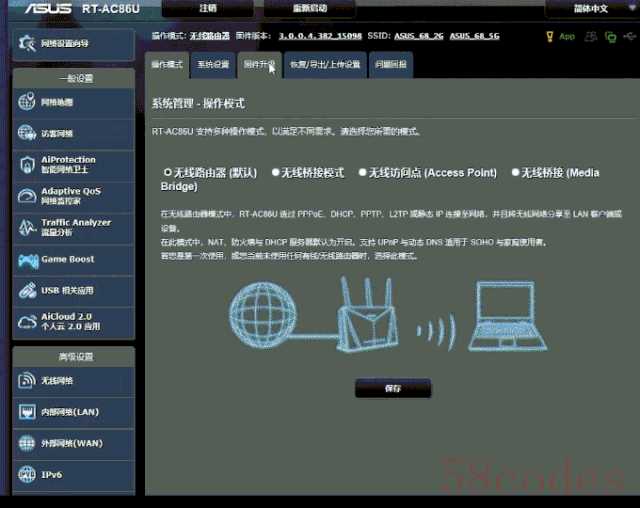Open the ASUS_68_5G SSID link
The width and height of the screenshot is (640, 508).
click(x=474, y=36)
